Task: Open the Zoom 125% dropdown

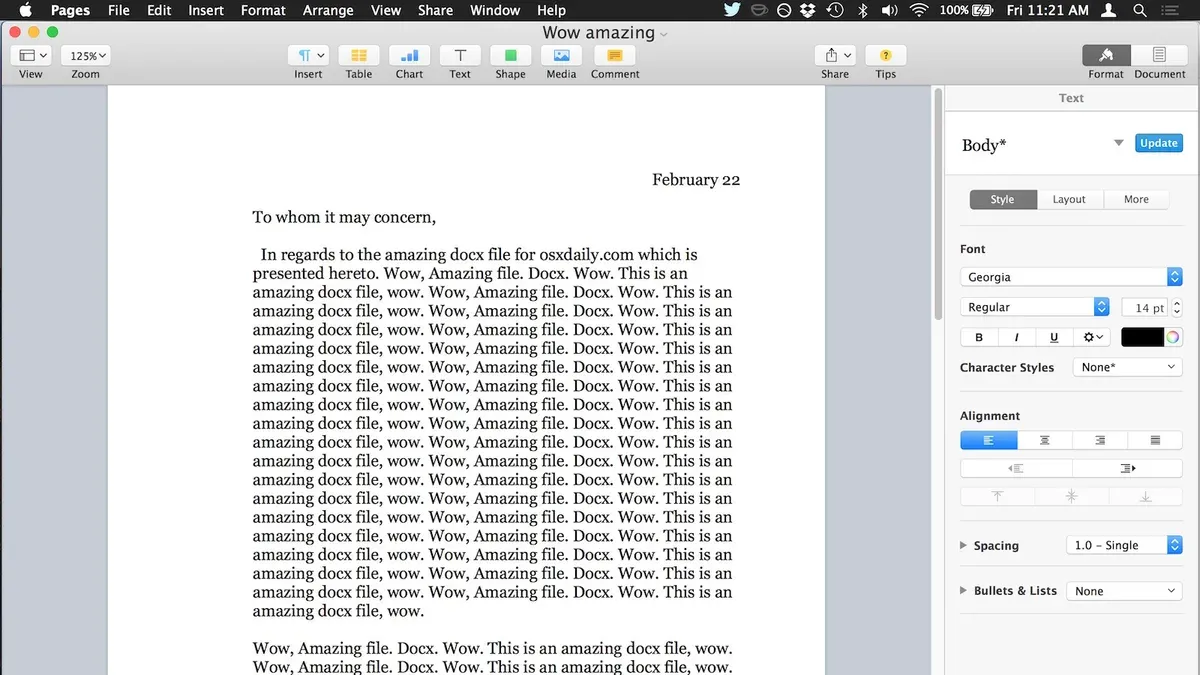Action: [86, 56]
